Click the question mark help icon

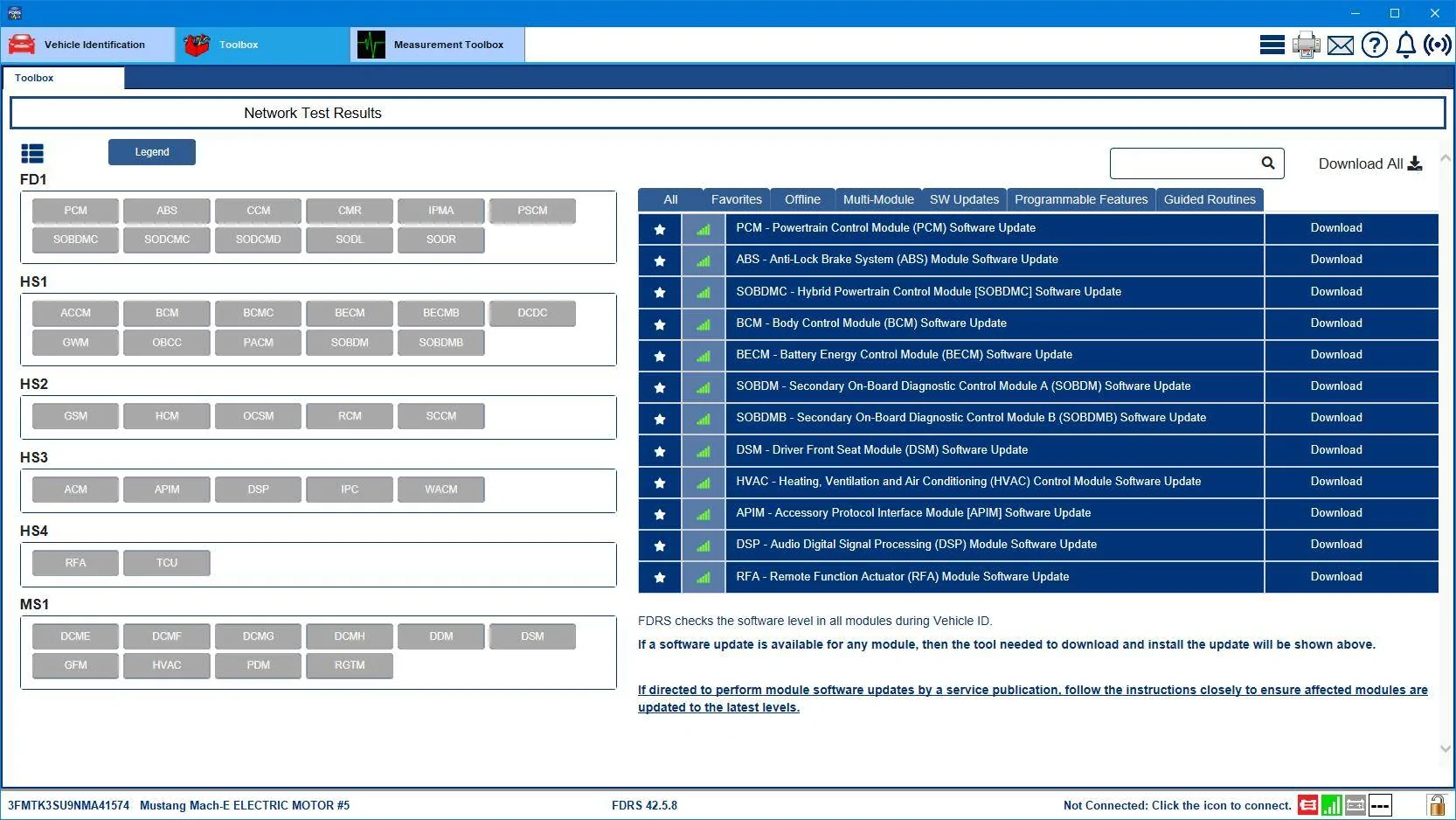click(x=1375, y=45)
